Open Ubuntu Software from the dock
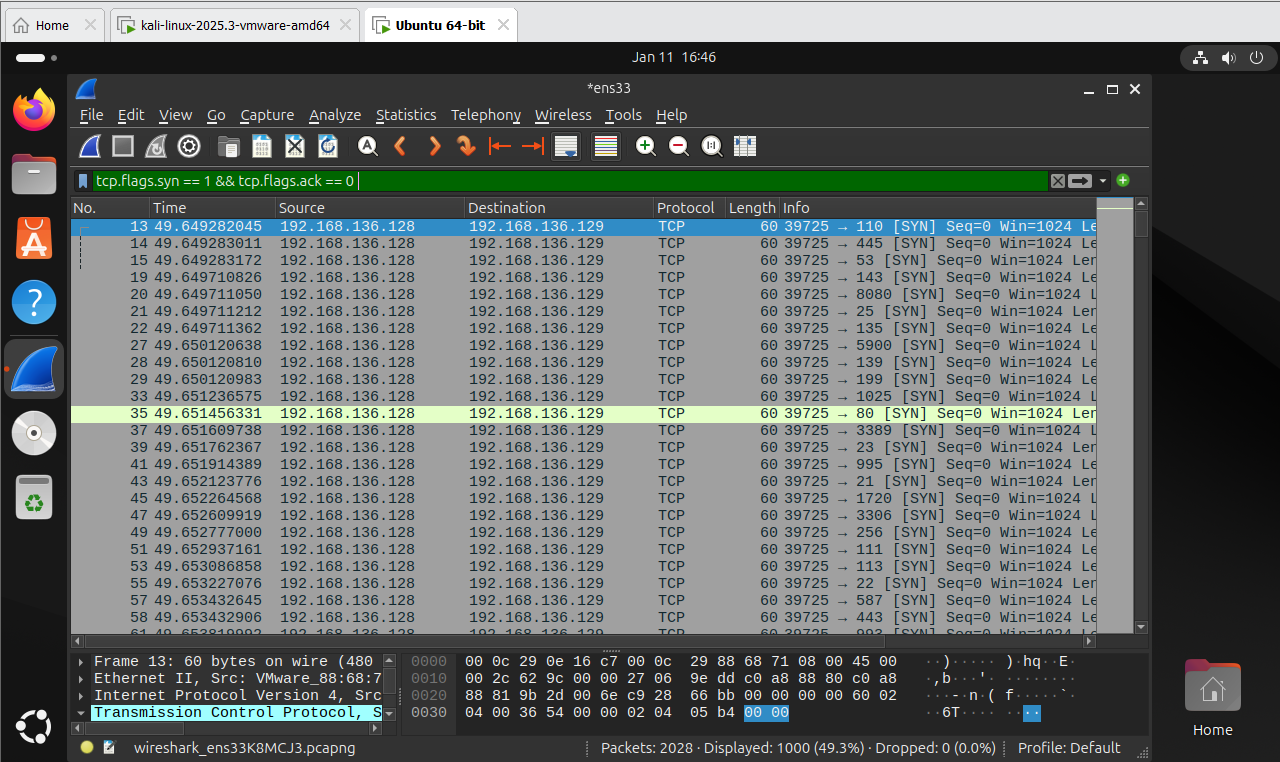The height and width of the screenshot is (762, 1280). click(34, 238)
